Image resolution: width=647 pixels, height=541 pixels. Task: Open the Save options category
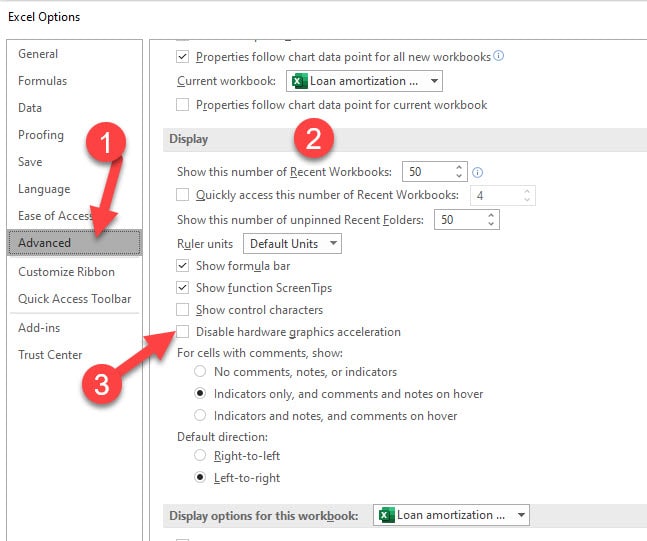tap(30, 162)
